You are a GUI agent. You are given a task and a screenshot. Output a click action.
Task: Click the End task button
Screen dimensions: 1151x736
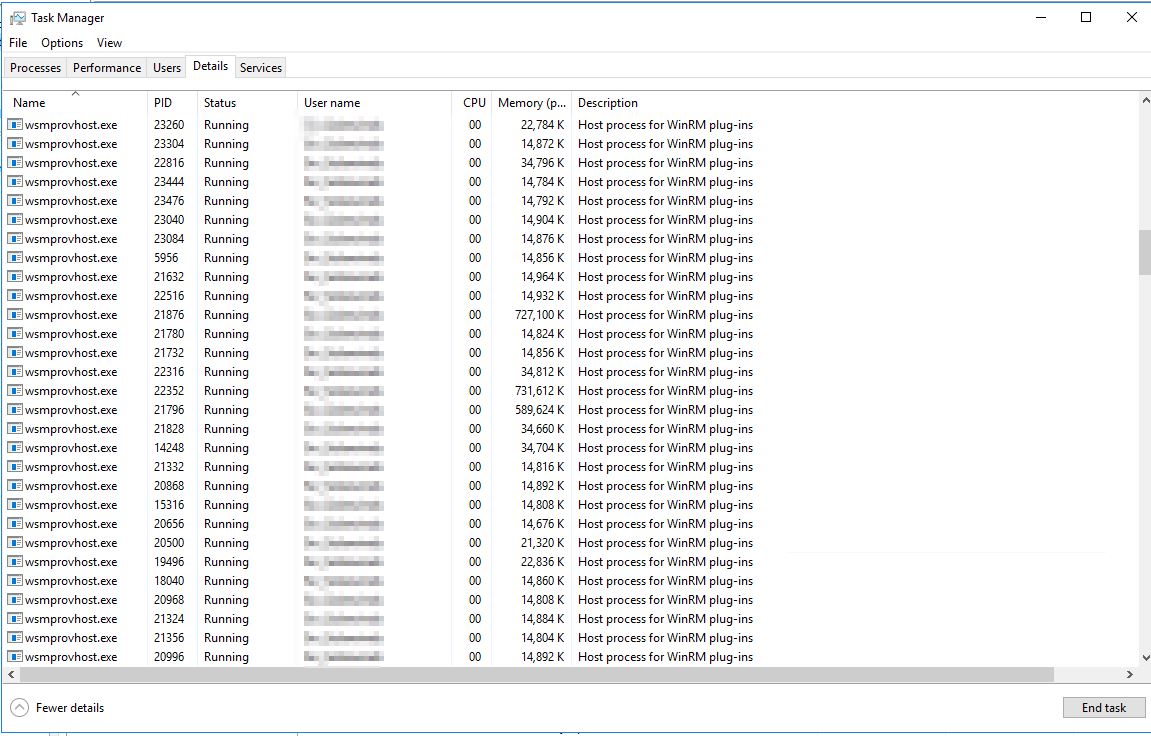pyautogui.click(x=1103, y=707)
